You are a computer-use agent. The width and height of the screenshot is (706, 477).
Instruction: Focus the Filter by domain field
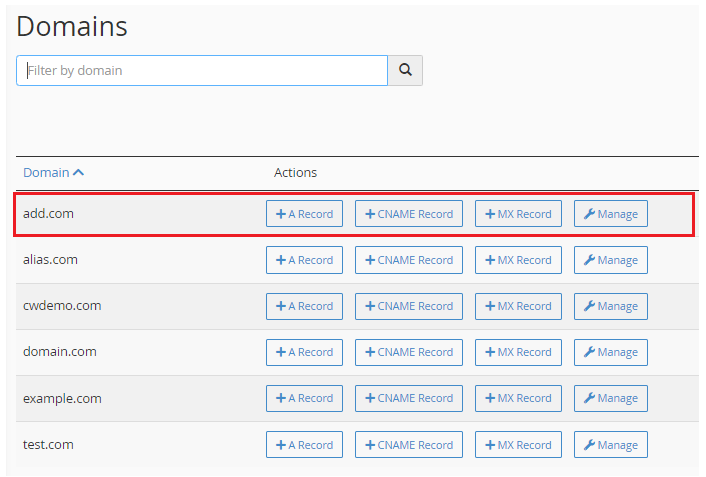(202, 70)
